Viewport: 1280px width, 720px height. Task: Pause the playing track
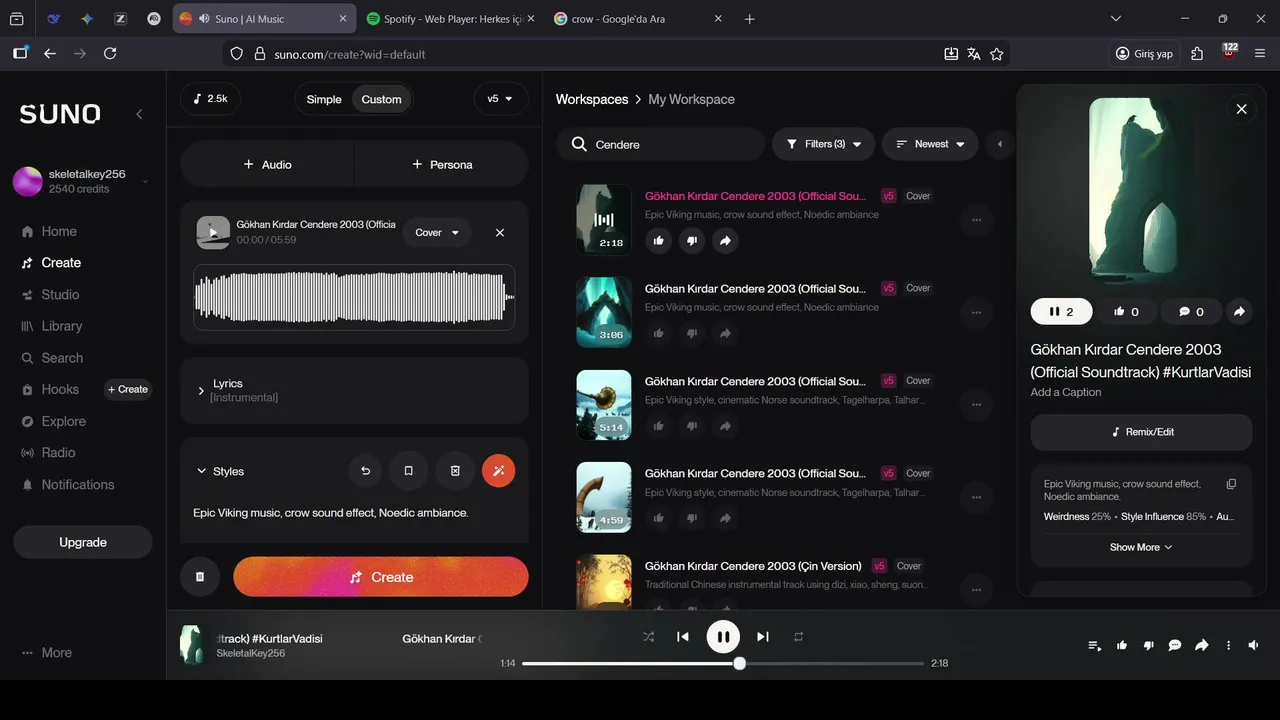pos(723,637)
